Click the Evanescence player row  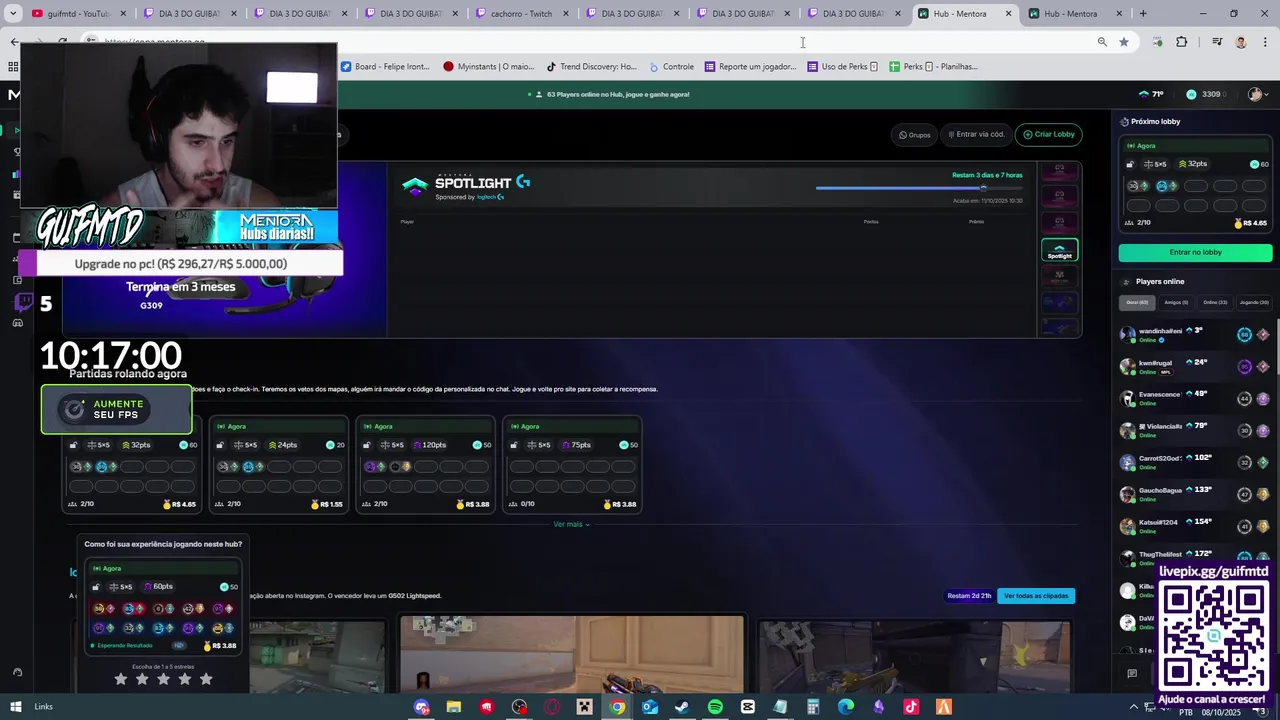coord(1195,398)
